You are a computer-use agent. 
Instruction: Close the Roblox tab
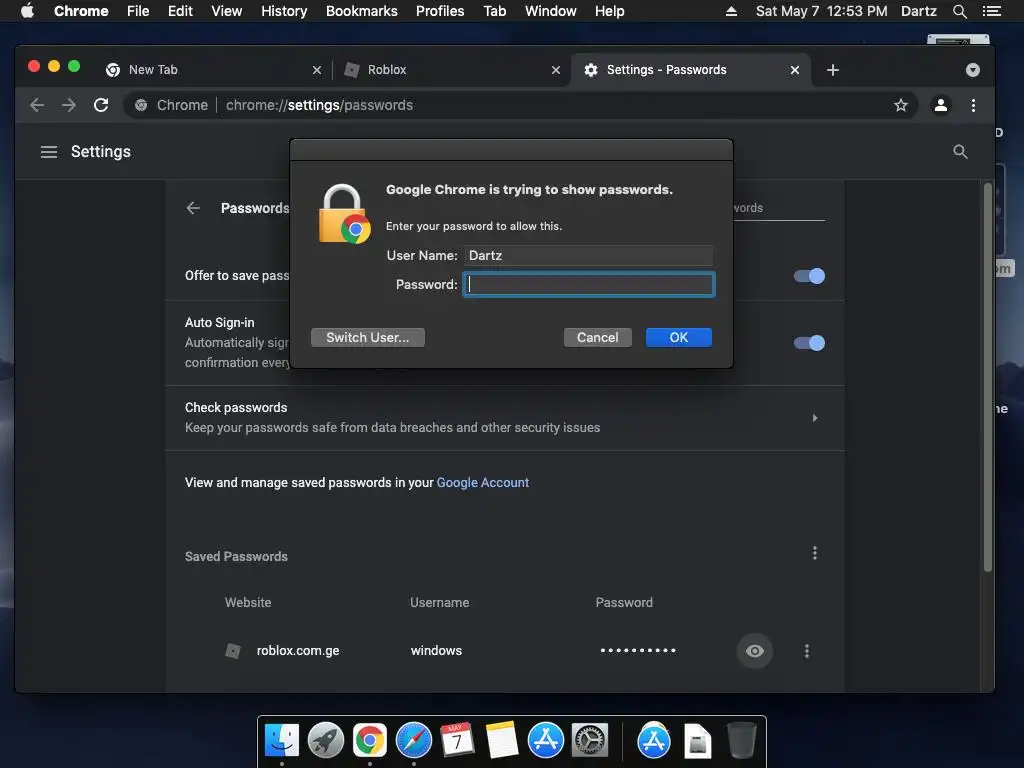click(x=556, y=70)
